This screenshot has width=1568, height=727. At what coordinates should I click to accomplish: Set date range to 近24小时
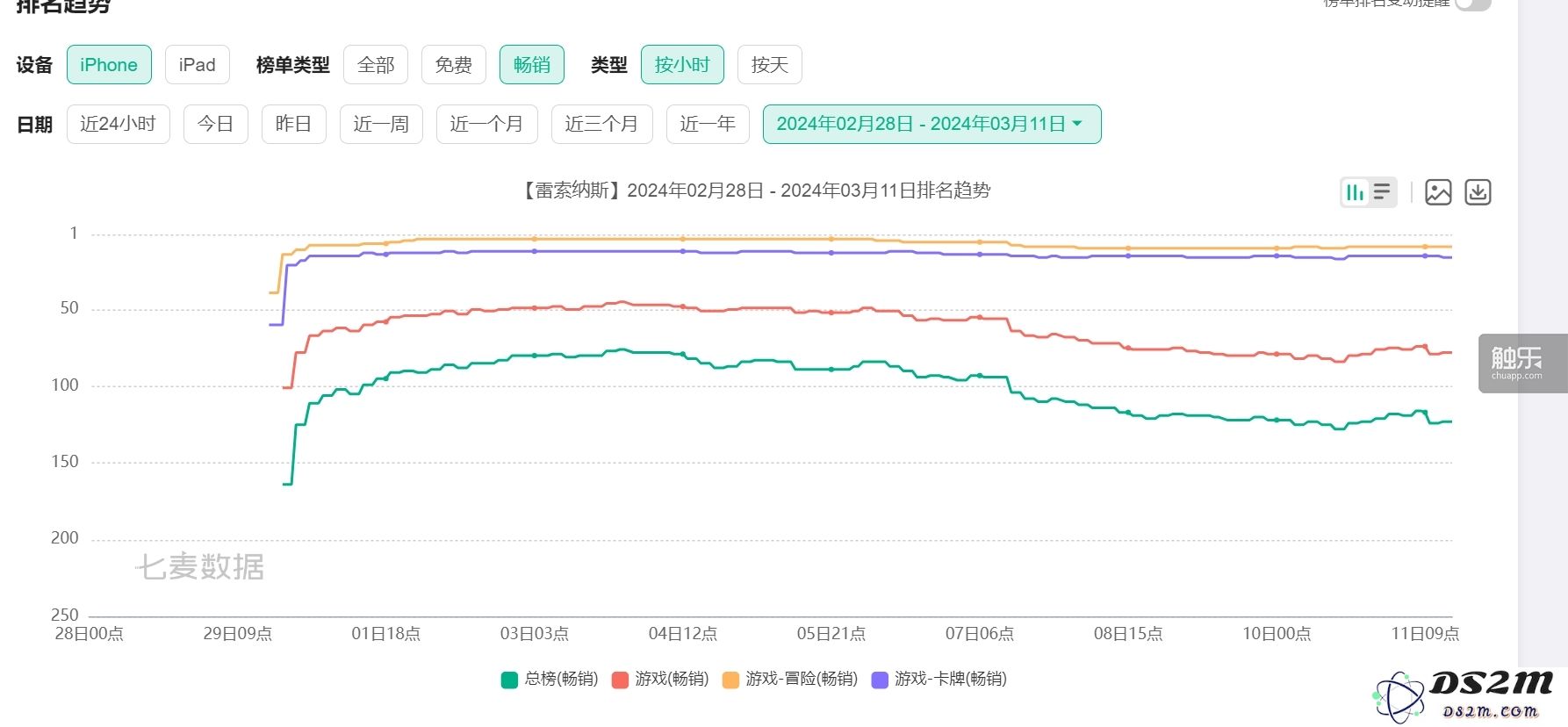(119, 124)
